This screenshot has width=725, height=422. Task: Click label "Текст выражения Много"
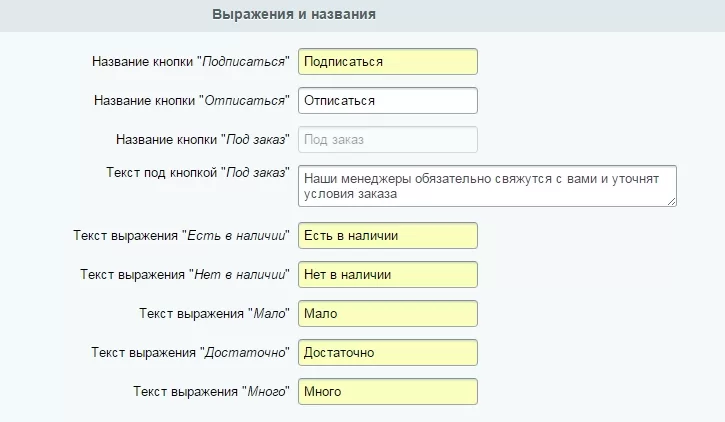click(x=211, y=391)
